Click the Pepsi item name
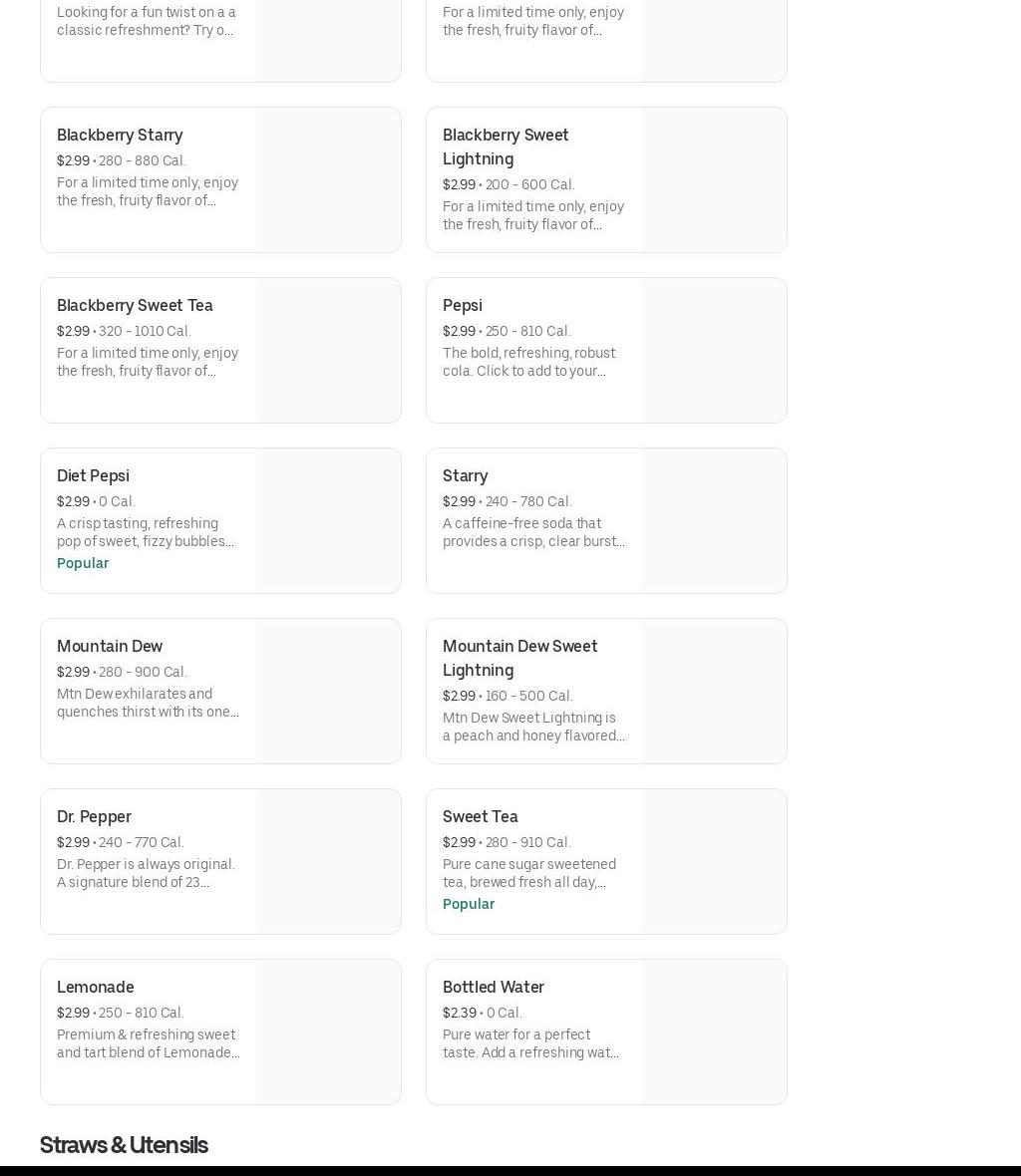 (462, 305)
